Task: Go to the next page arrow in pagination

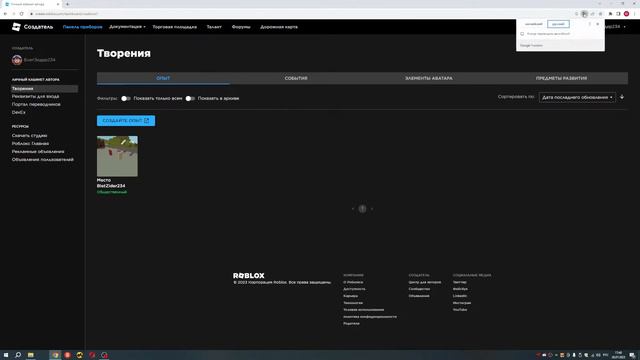Action: (372, 209)
